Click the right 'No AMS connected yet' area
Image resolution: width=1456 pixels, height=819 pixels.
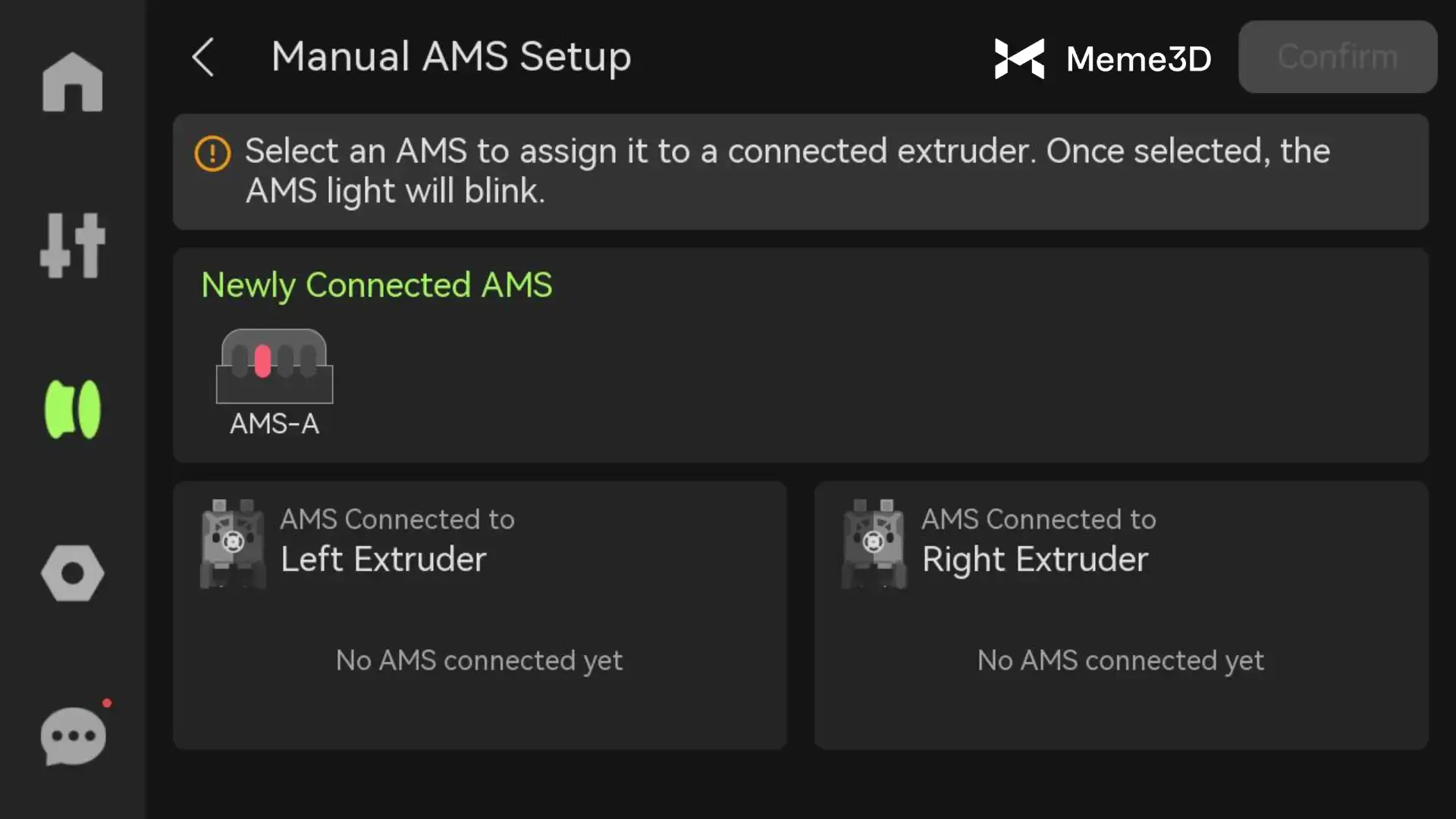[1121, 661]
